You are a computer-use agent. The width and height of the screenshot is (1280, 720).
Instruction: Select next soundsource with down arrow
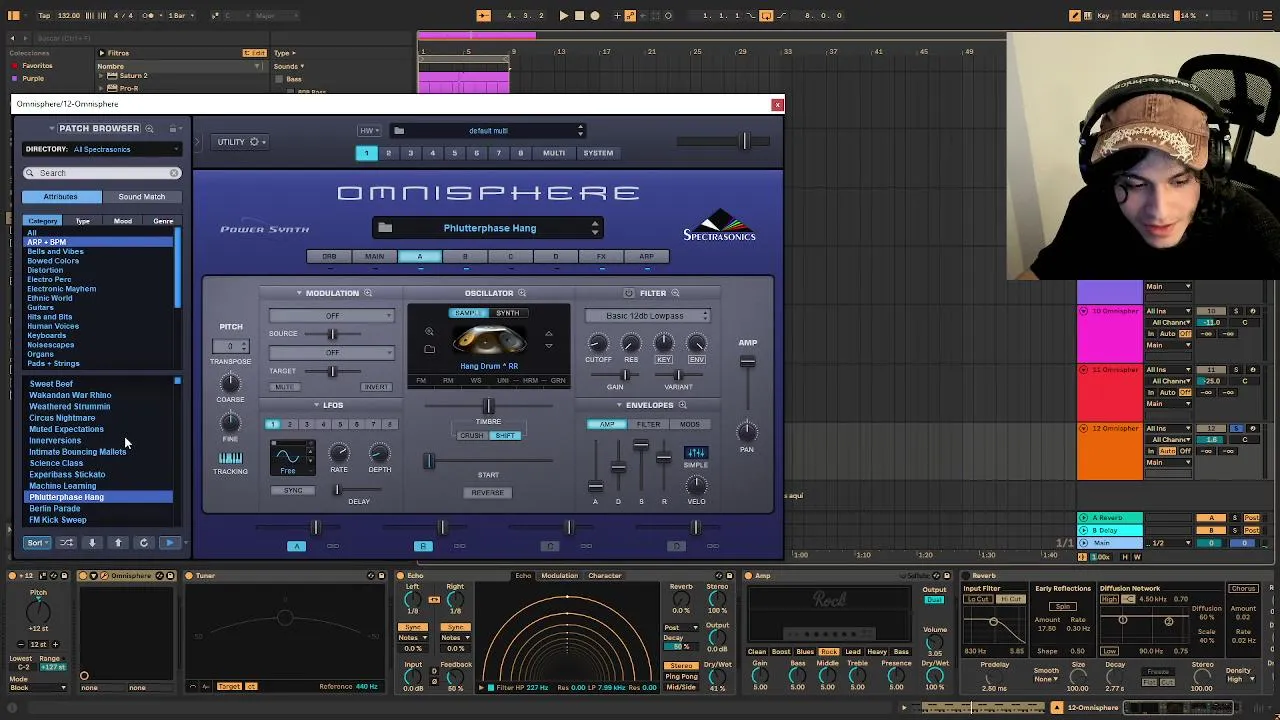click(x=548, y=346)
